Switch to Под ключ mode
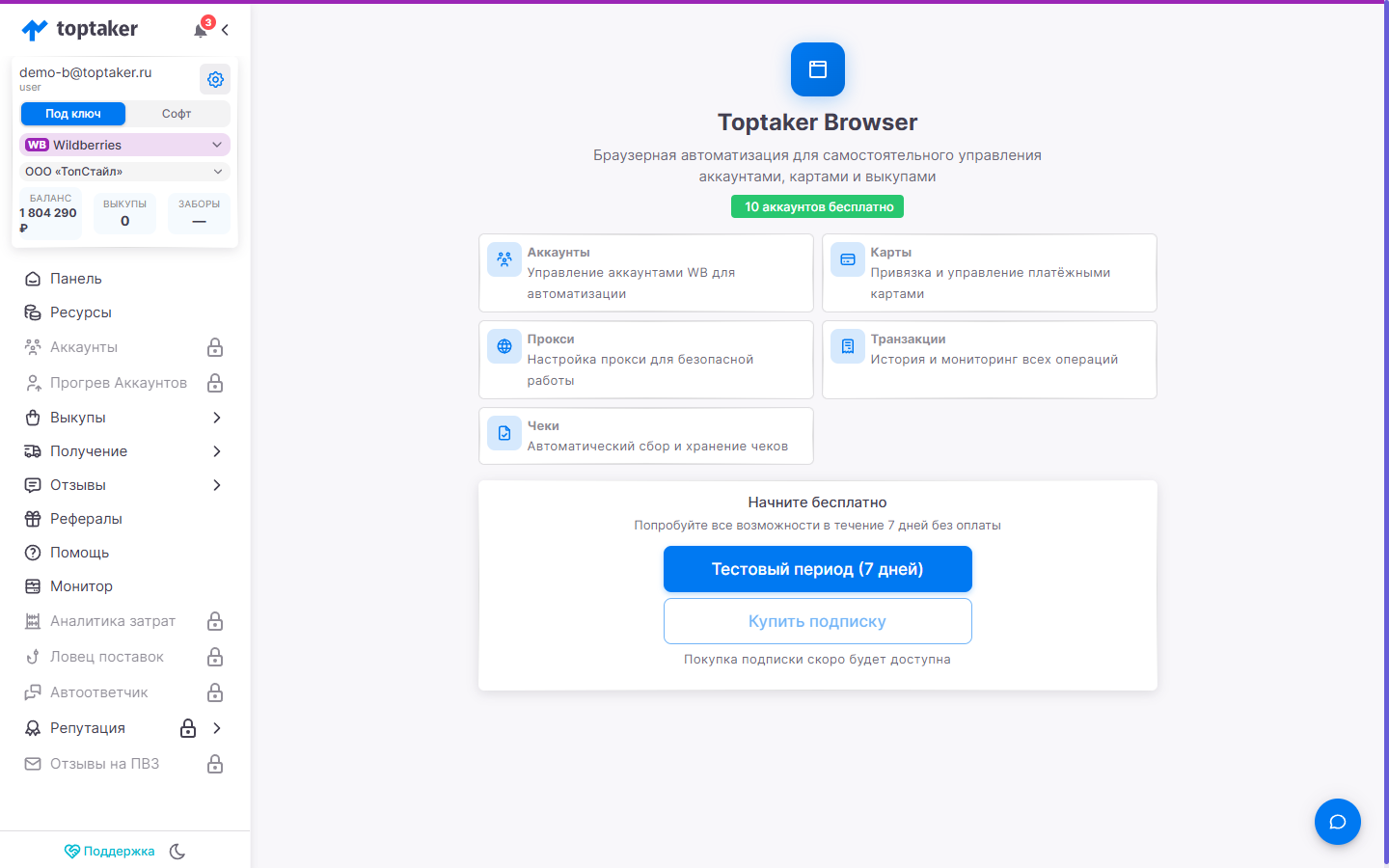1389x868 pixels. pyautogui.click(x=73, y=114)
